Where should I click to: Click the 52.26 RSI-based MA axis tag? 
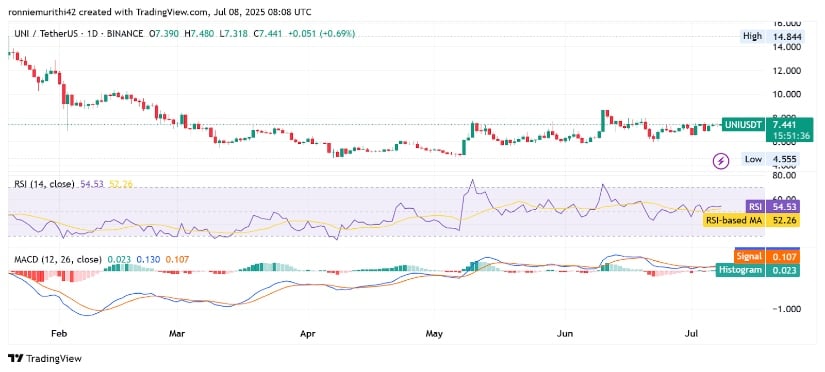783,221
